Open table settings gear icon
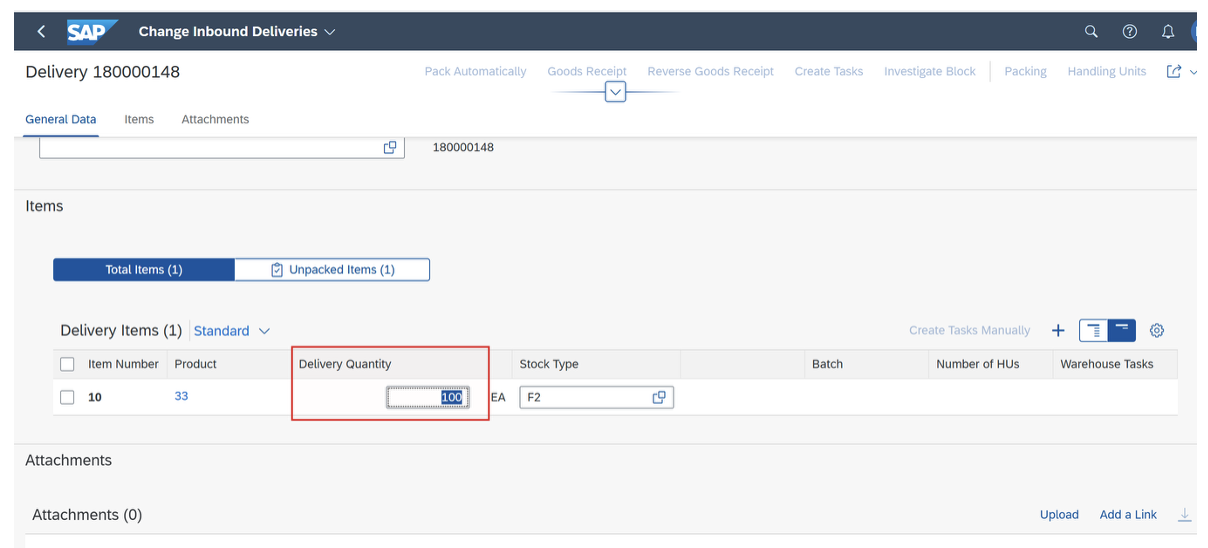The height and width of the screenshot is (548, 1208). (1157, 330)
